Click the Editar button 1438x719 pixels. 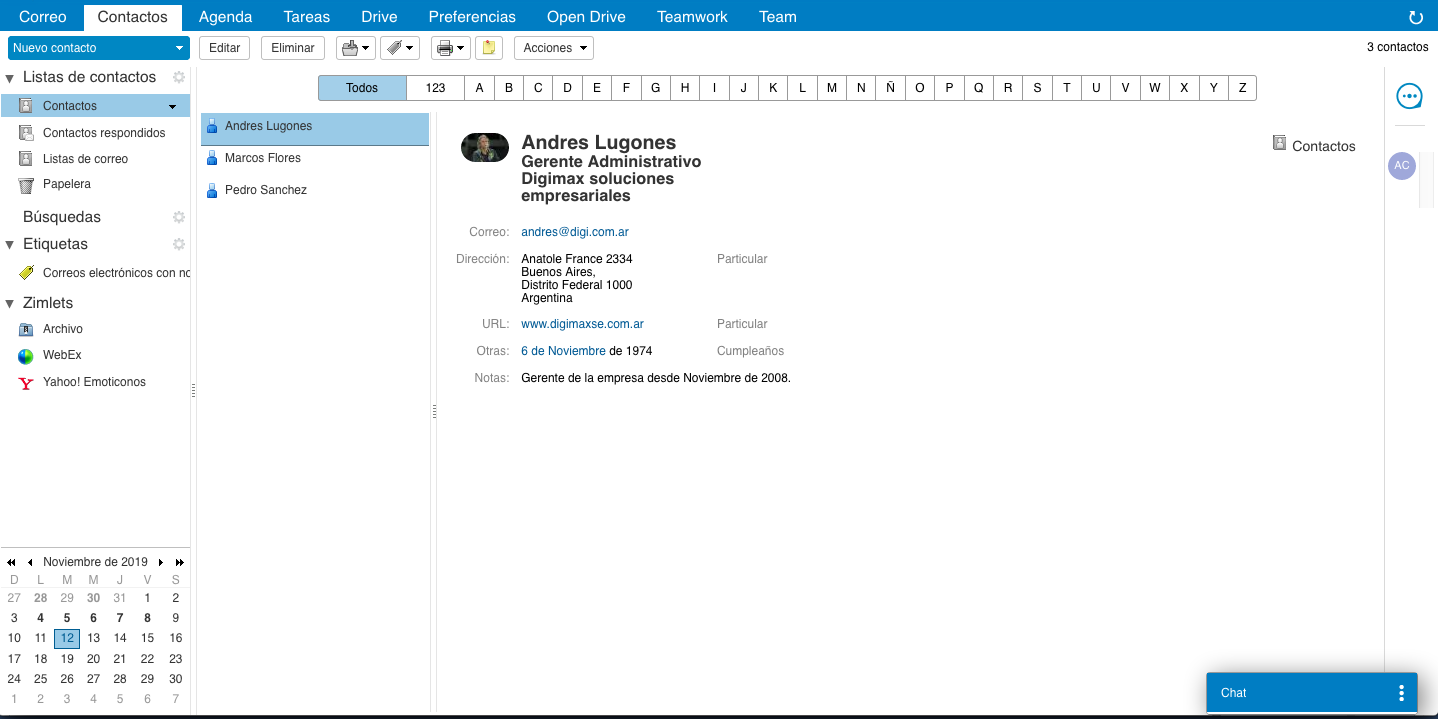(225, 48)
